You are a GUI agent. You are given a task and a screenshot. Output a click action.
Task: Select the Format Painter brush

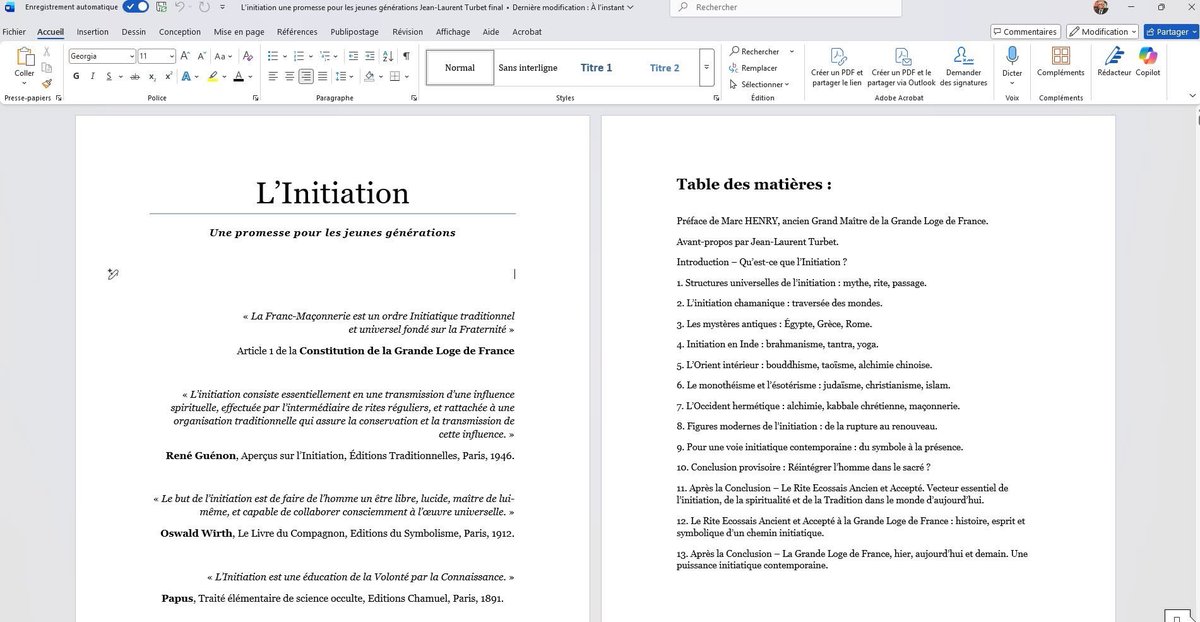pos(47,83)
